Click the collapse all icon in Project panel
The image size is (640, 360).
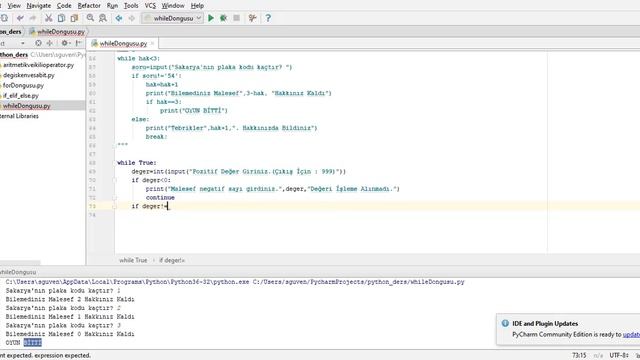tap(50, 43)
